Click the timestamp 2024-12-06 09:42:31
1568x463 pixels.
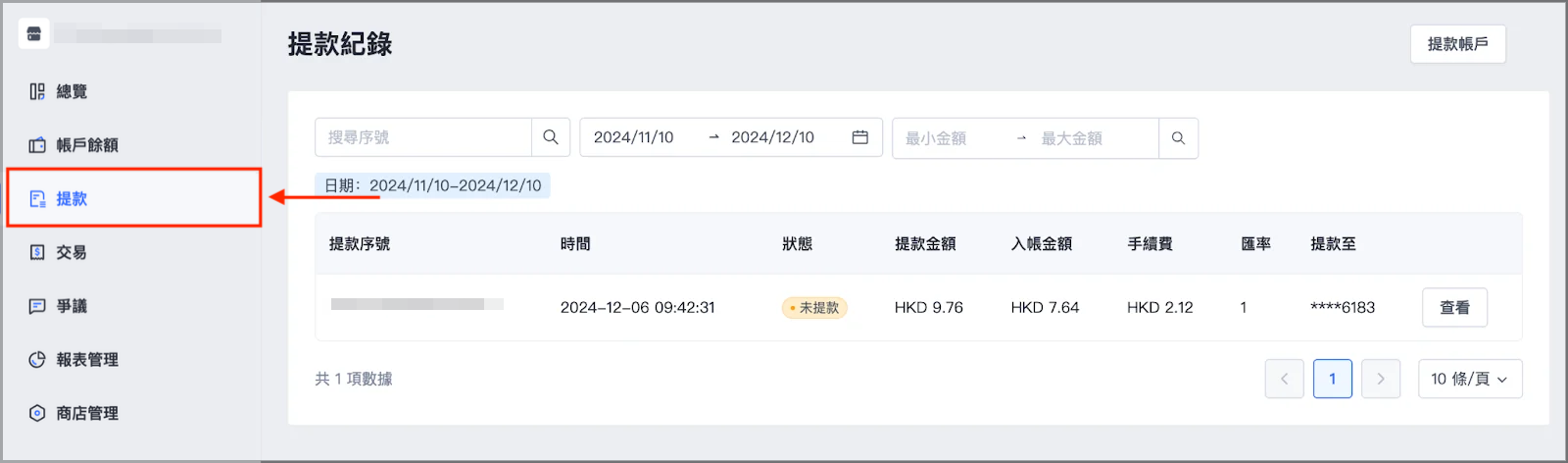coord(638,307)
